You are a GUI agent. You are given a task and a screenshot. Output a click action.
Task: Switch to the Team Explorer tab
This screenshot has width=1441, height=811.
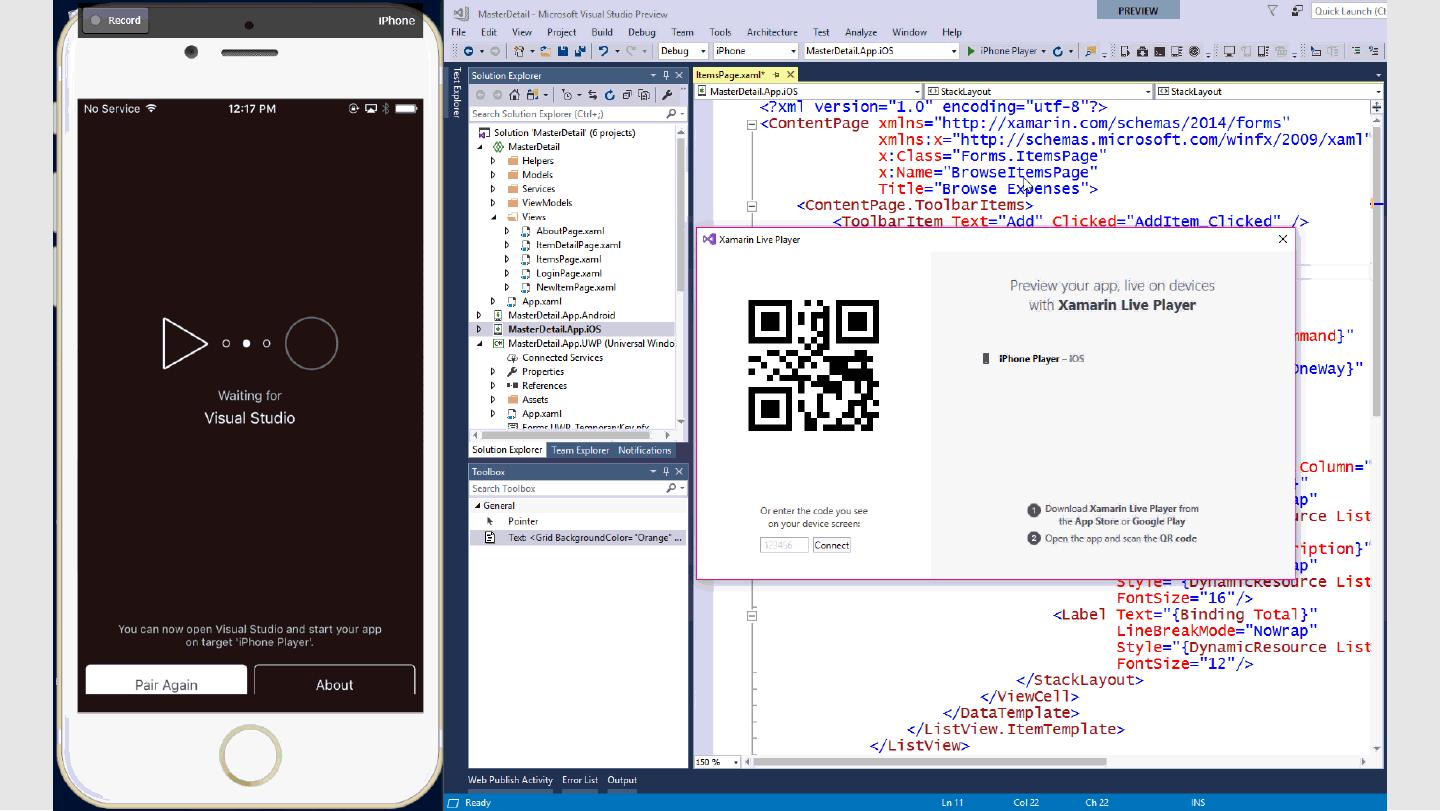tap(580, 450)
